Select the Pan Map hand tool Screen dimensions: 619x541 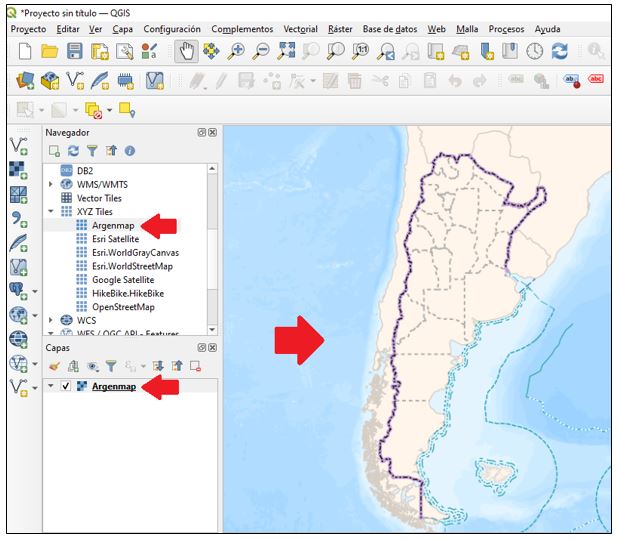[186, 52]
